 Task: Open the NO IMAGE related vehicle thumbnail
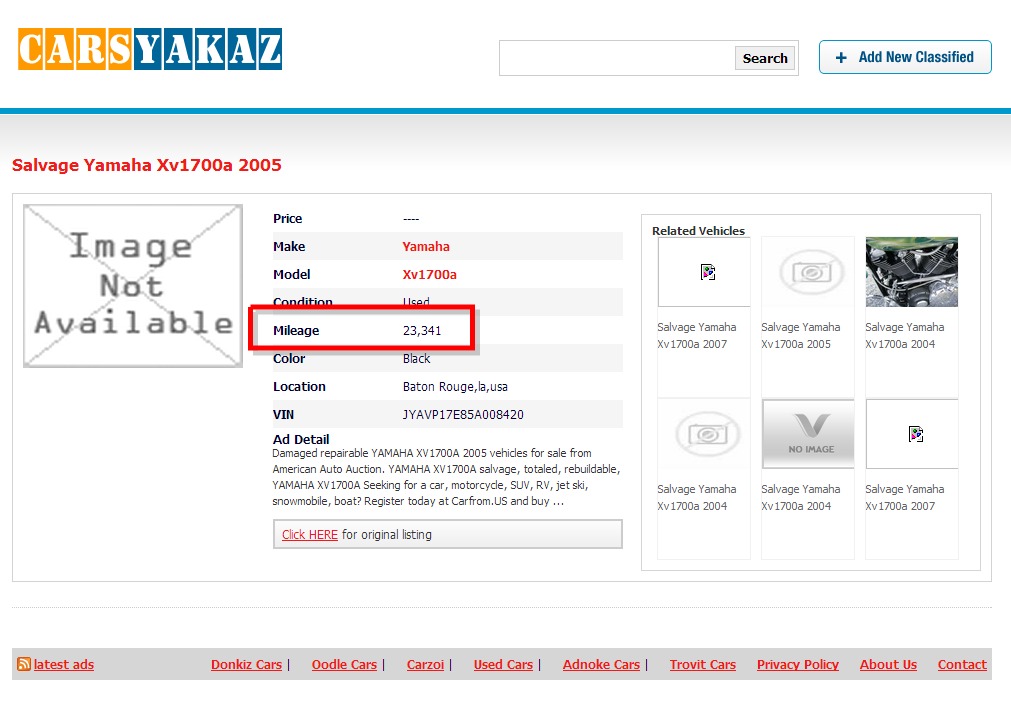pyautogui.click(x=808, y=433)
